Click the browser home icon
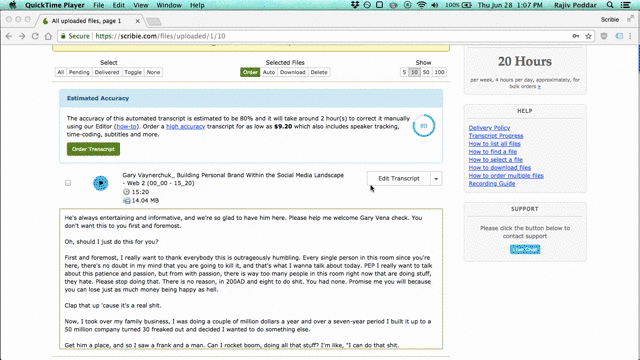The image size is (640, 360). pyautogui.click(x=48, y=36)
